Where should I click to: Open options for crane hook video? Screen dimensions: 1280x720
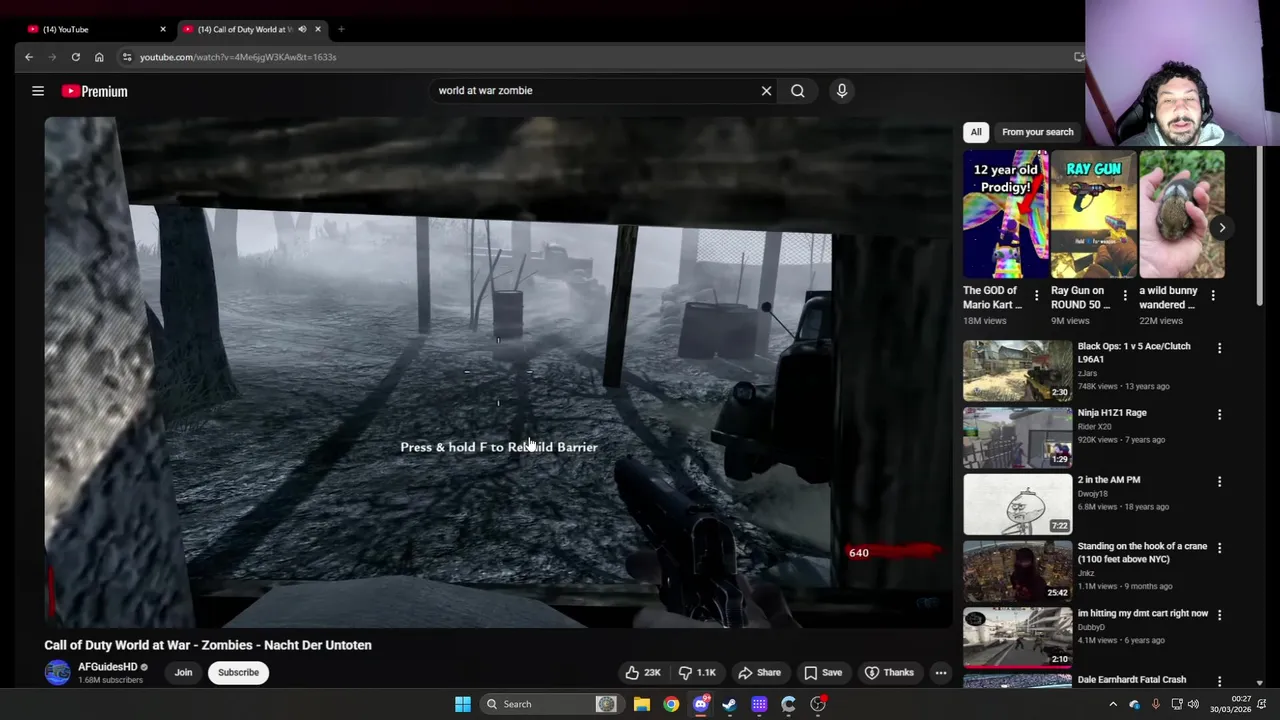pos(1219,548)
